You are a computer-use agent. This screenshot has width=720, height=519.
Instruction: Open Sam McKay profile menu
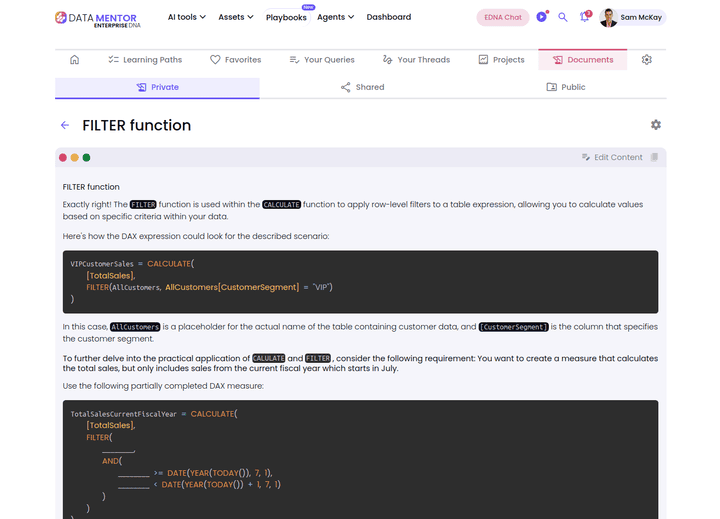(632, 17)
